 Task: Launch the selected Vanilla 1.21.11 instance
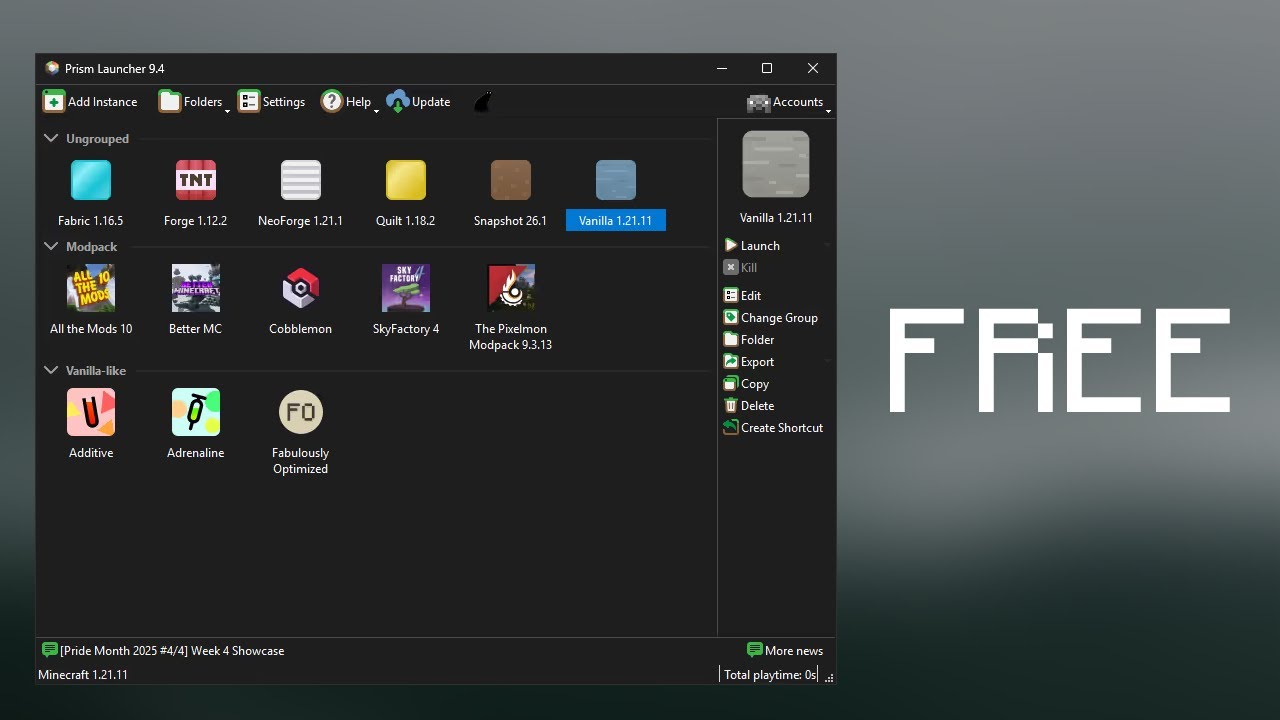[752, 245]
